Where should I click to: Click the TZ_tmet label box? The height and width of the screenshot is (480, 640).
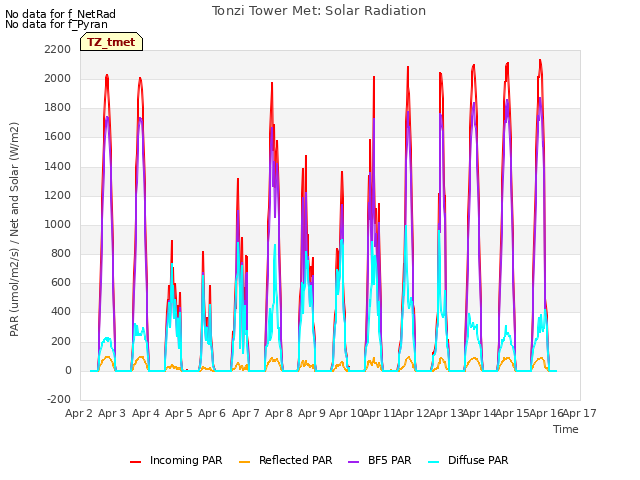coord(111,42)
